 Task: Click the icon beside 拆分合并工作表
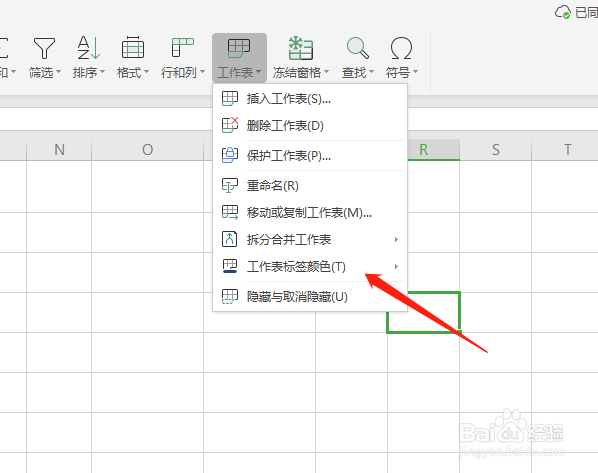(x=230, y=239)
